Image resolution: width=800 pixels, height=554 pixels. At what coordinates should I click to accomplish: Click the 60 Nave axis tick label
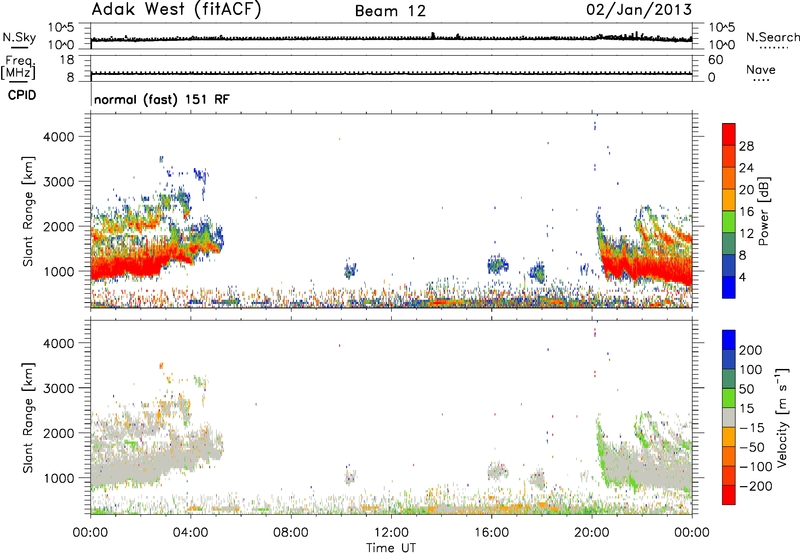[x=715, y=60]
